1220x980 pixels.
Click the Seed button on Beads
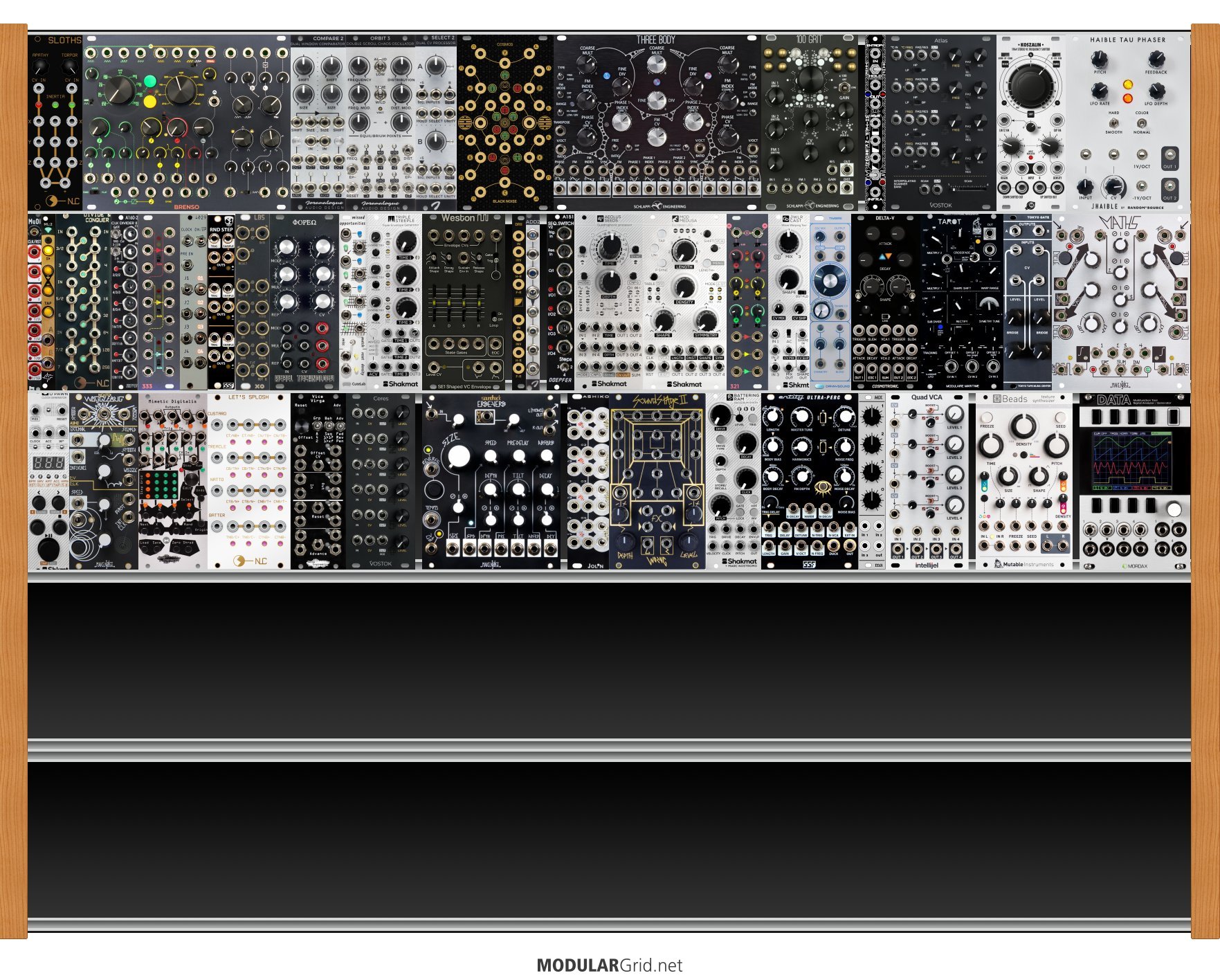(x=1060, y=417)
